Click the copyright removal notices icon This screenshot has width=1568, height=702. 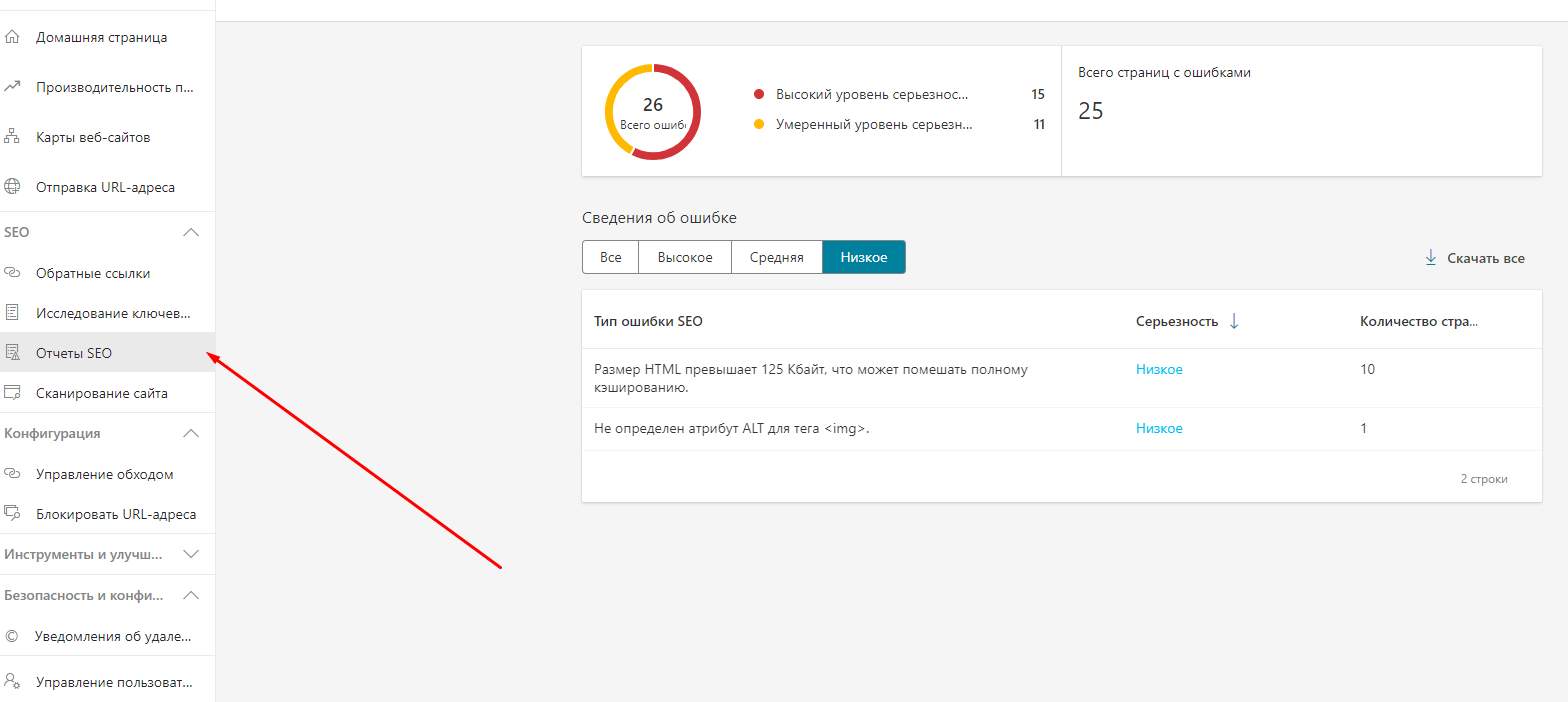click(12, 636)
